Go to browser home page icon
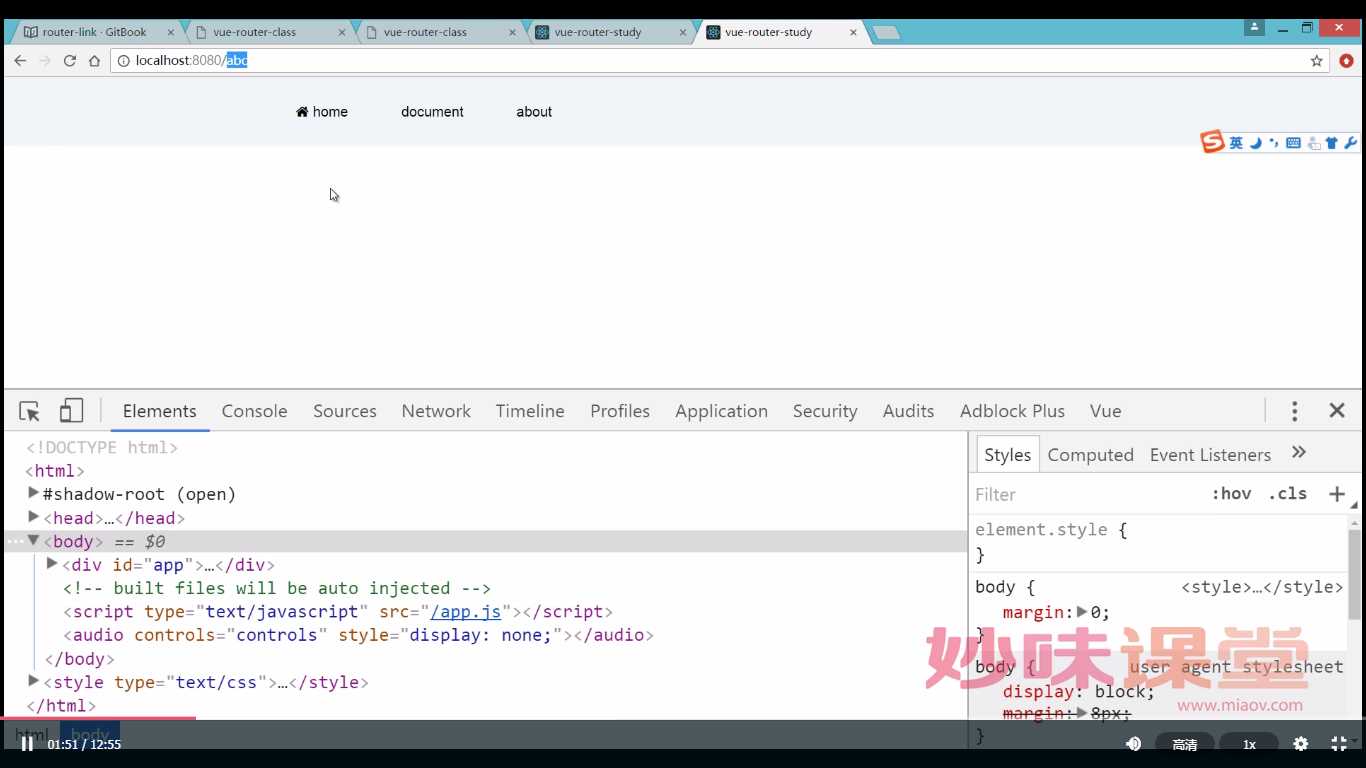 pos(94,61)
